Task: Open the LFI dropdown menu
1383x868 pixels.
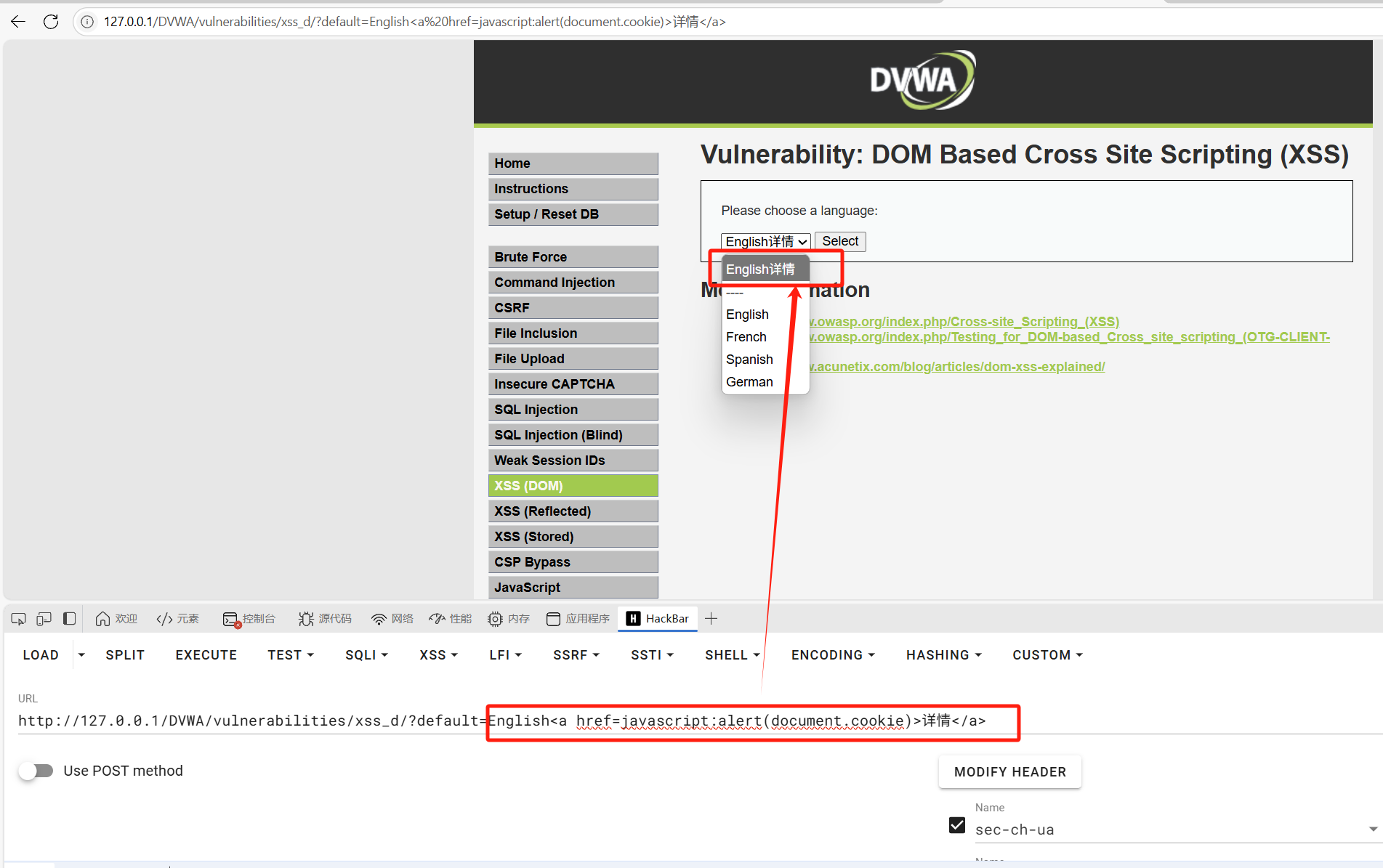Action: (x=506, y=655)
